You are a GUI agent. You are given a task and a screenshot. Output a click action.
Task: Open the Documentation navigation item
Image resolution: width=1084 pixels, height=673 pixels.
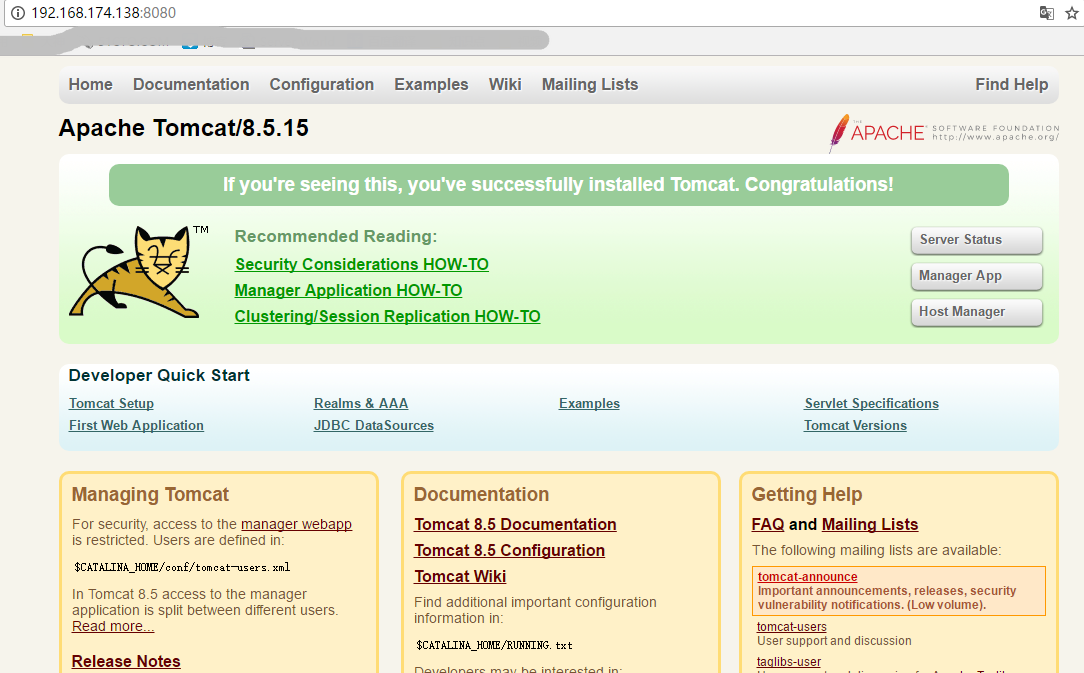(191, 84)
